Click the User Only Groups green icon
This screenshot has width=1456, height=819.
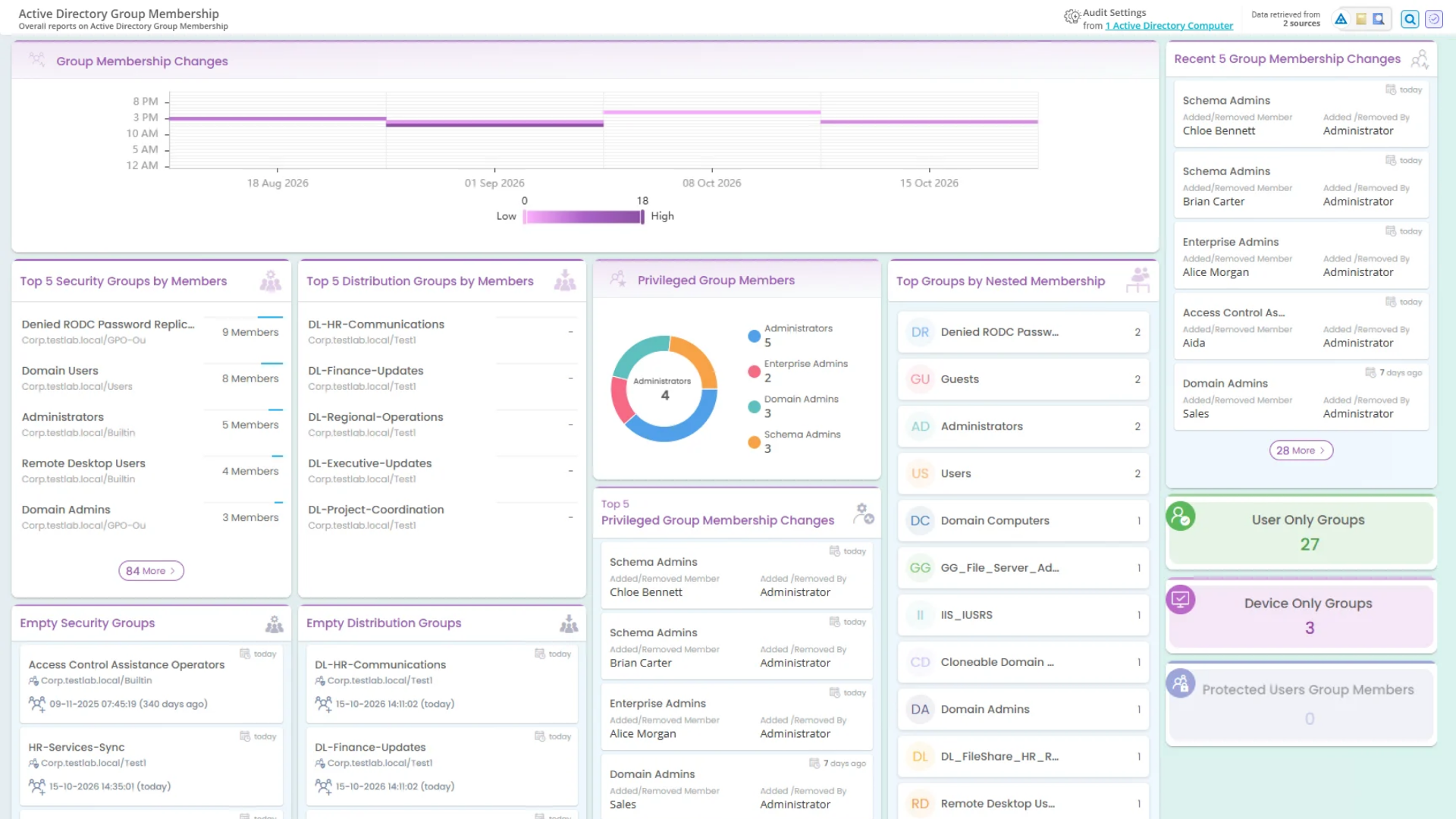tap(1181, 516)
